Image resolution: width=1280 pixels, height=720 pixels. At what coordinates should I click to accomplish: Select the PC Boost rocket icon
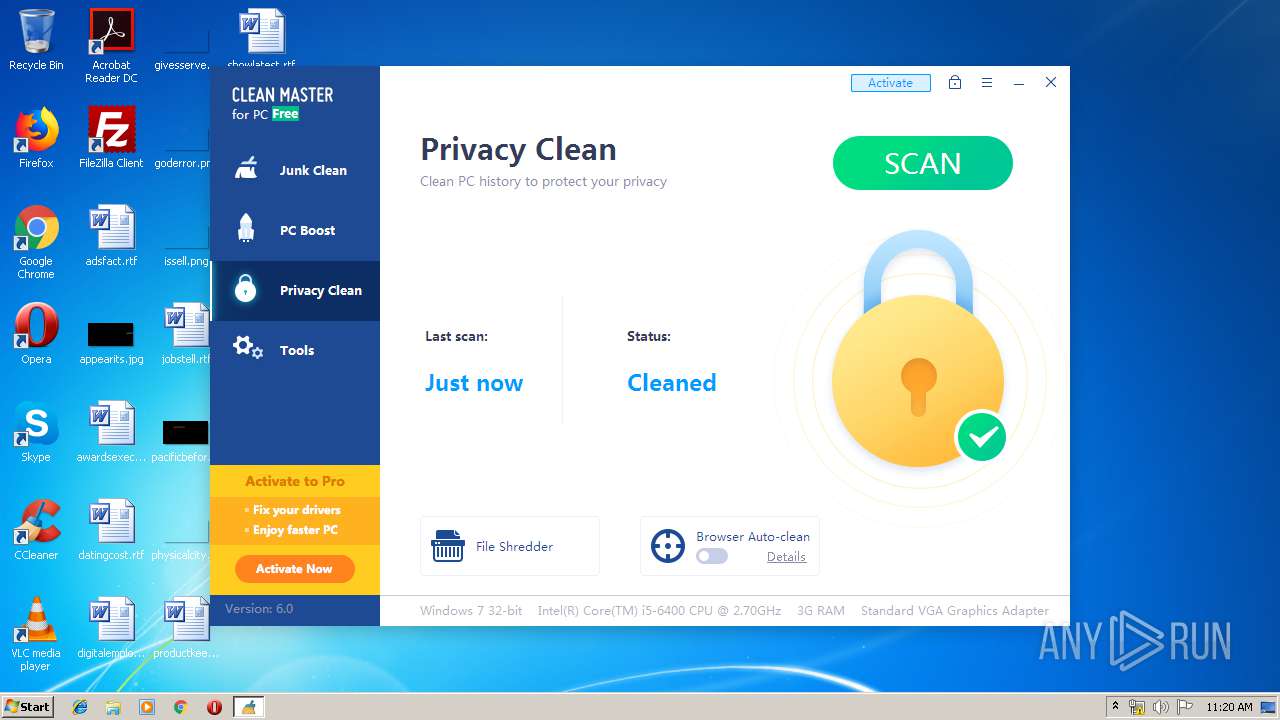click(x=246, y=229)
